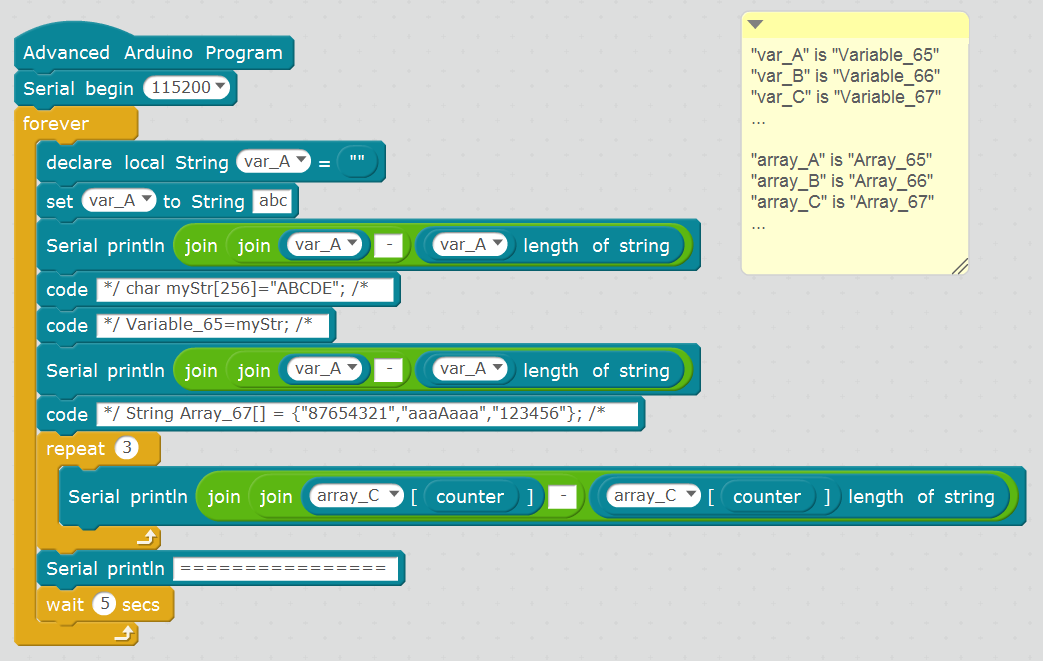Click the empty string field in the declare block
This screenshot has width=1043, height=661.
(x=357, y=162)
